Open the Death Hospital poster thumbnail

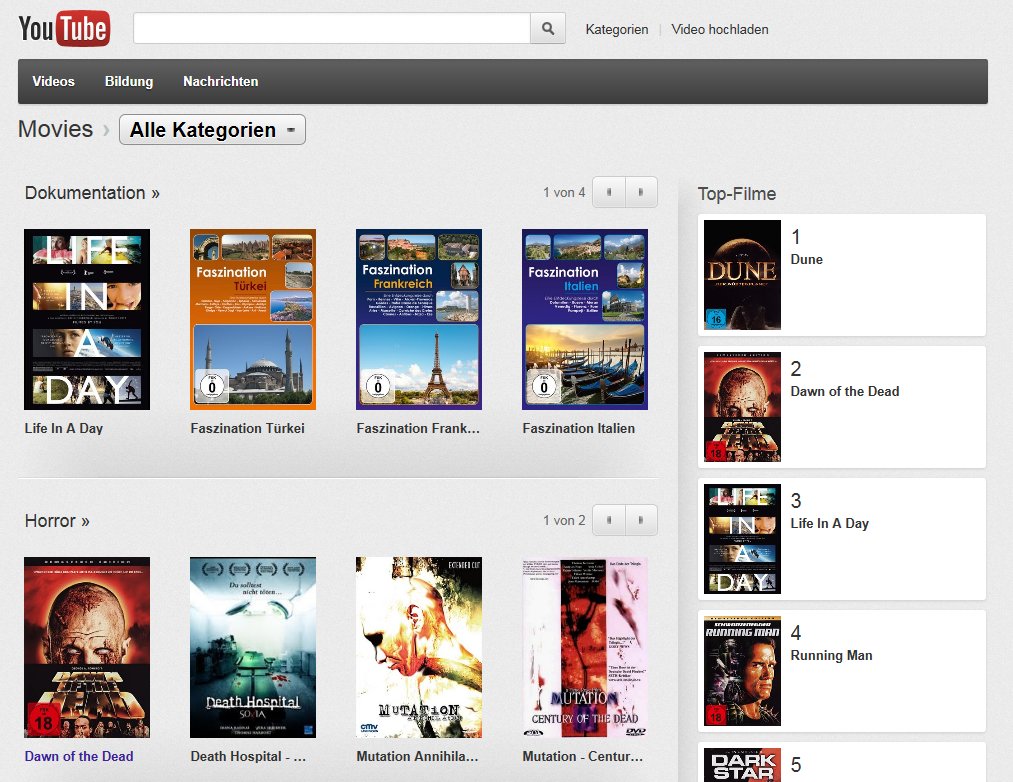pyautogui.click(x=253, y=648)
